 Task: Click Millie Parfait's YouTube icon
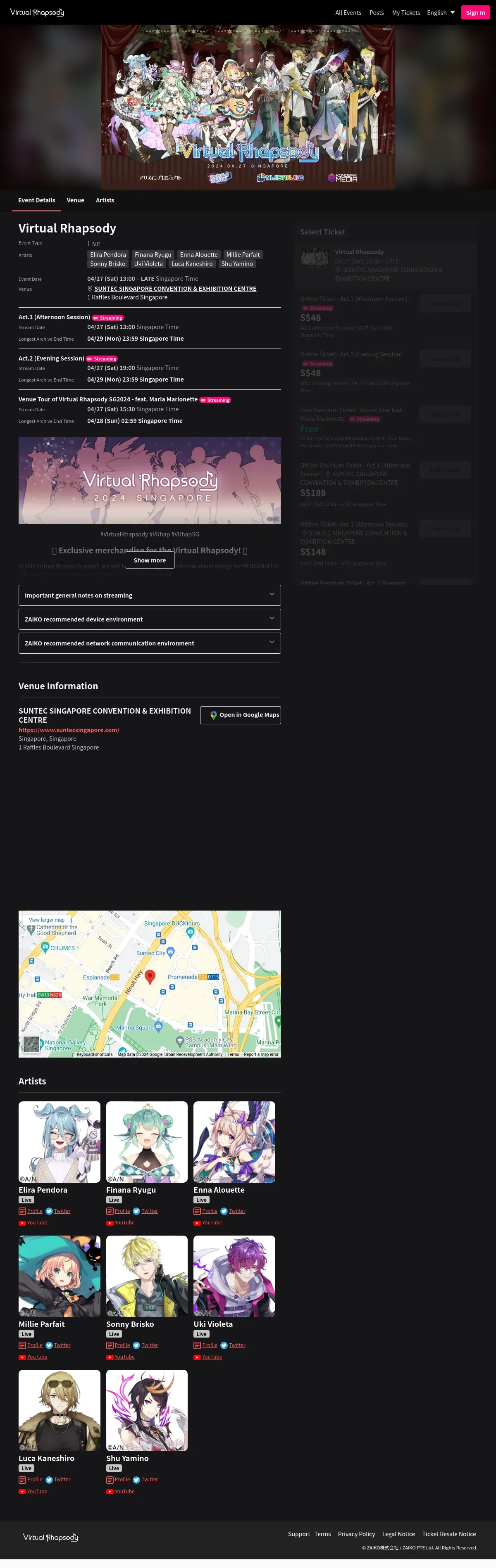22,1357
